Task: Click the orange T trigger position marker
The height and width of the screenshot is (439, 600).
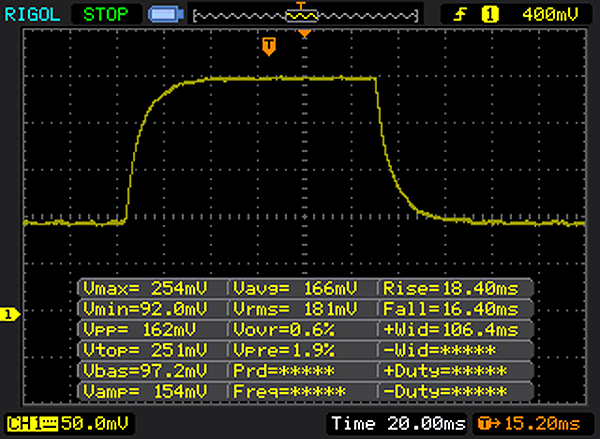Action: point(269,47)
